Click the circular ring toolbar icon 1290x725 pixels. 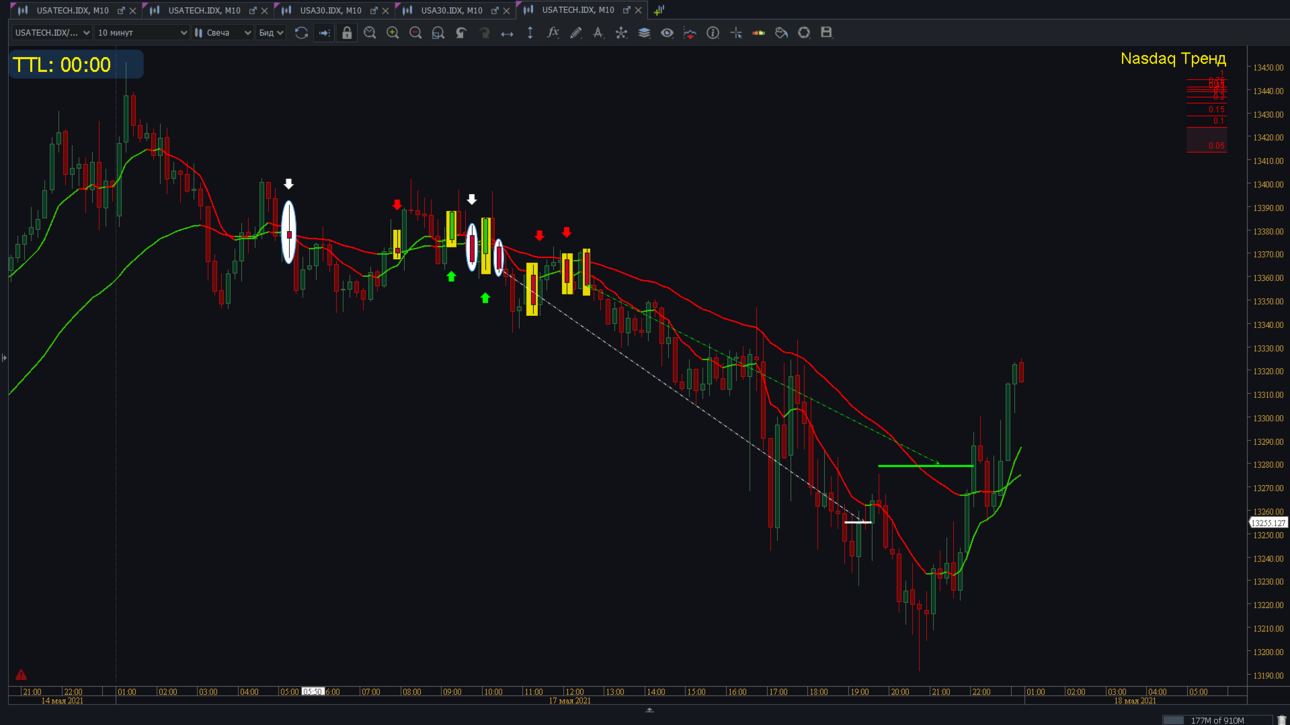pyautogui.click(x=804, y=33)
